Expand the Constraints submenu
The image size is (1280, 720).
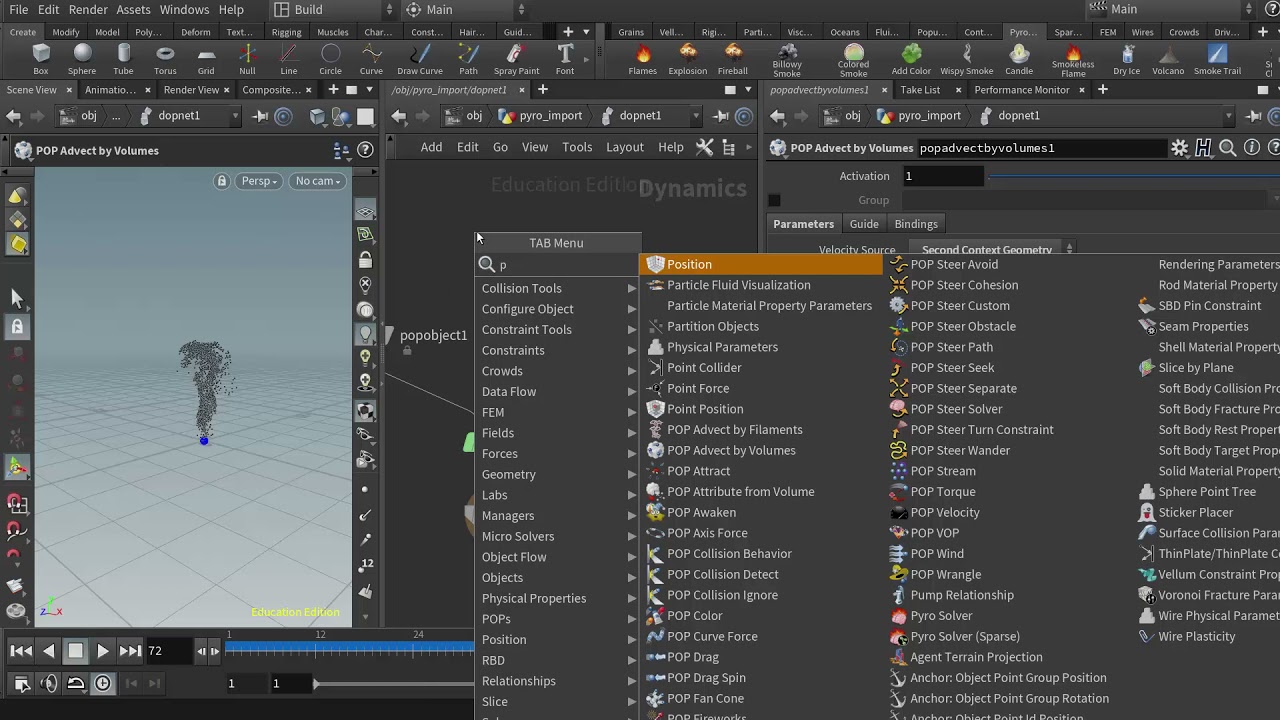[558, 350]
